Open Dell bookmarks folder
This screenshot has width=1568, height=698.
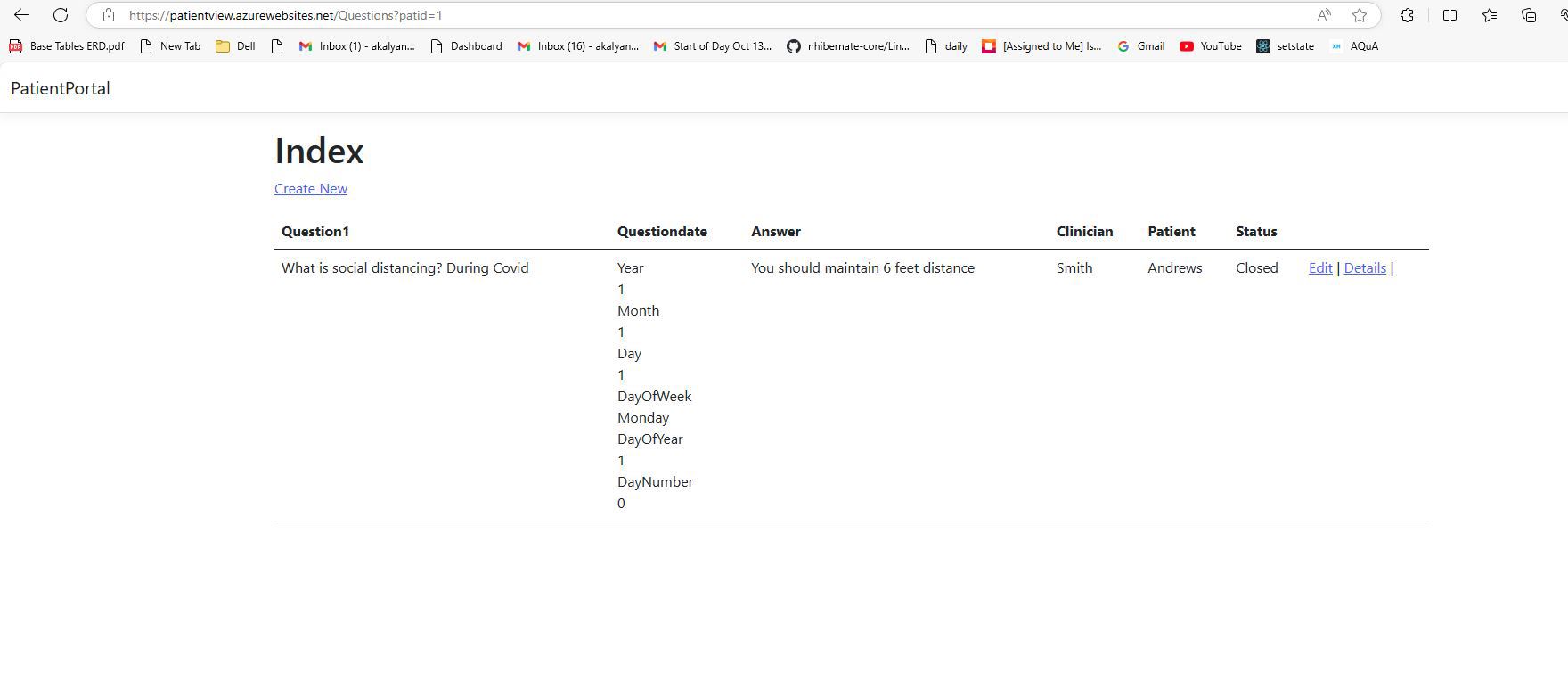[236, 46]
